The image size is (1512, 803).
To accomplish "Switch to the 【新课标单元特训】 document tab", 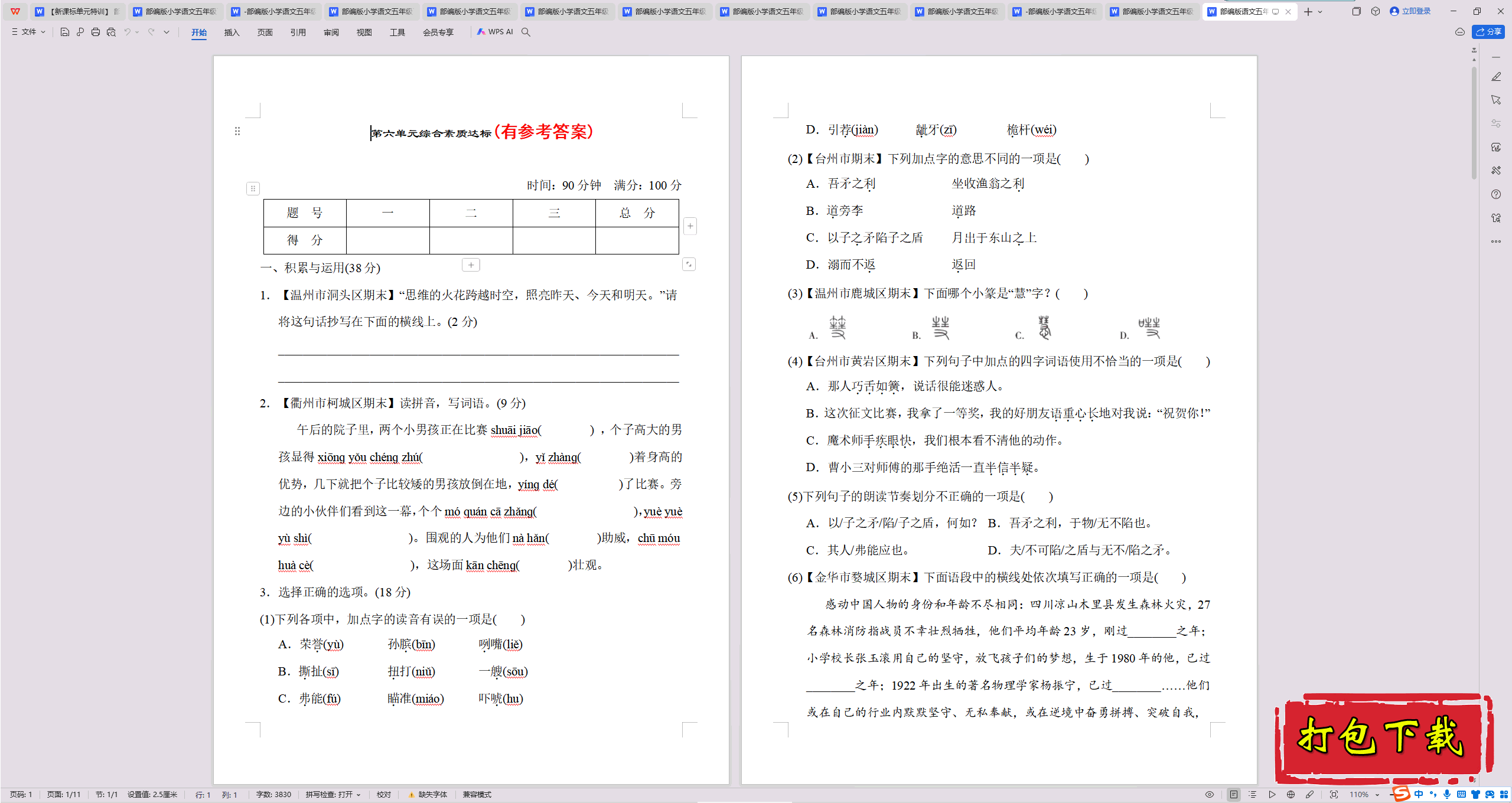I will 77,11.
